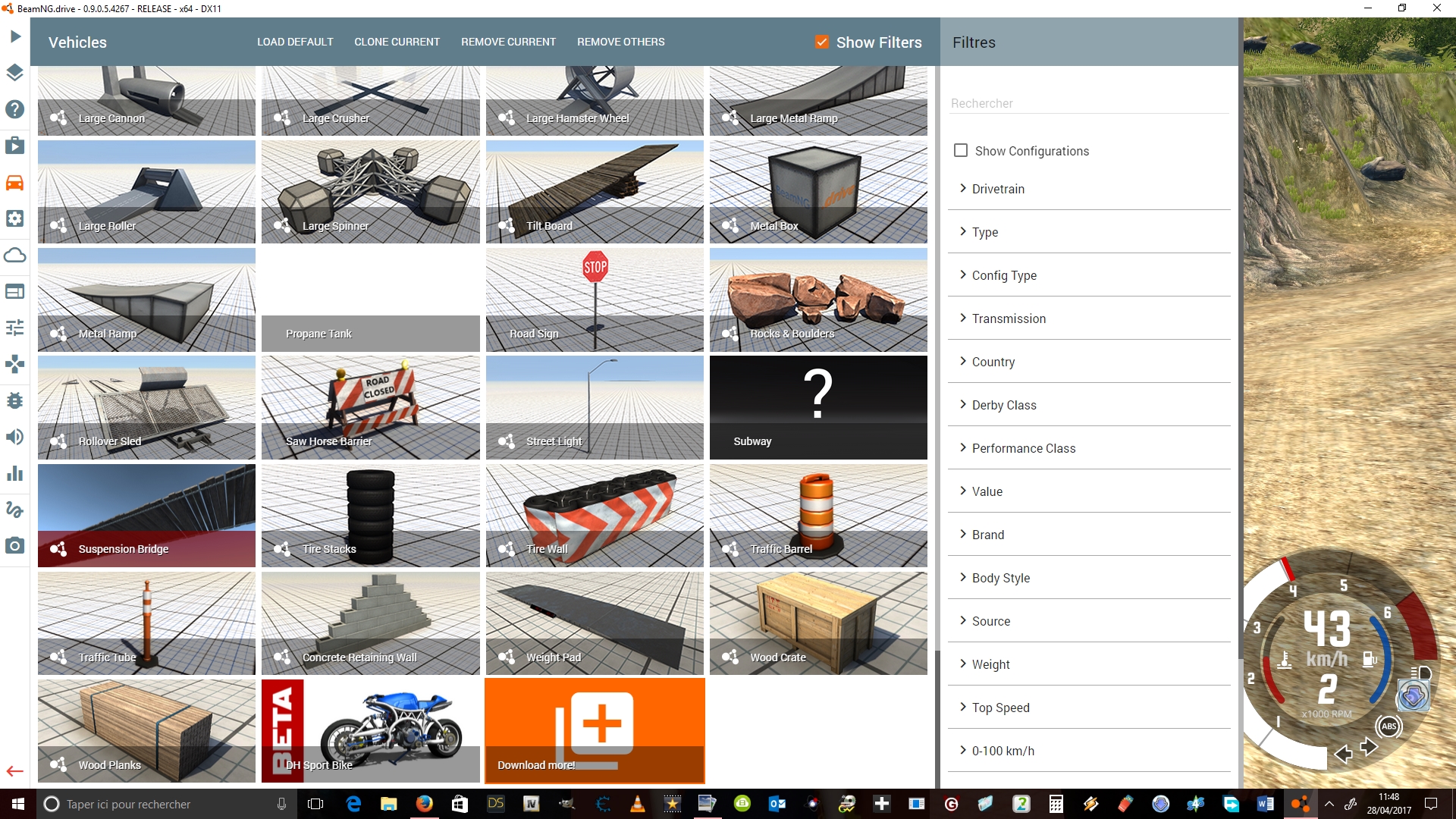Image resolution: width=1456 pixels, height=819 pixels.
Task: Click the left turn signal arrow
Action: pyautogui.click(x=1343, y=753)
